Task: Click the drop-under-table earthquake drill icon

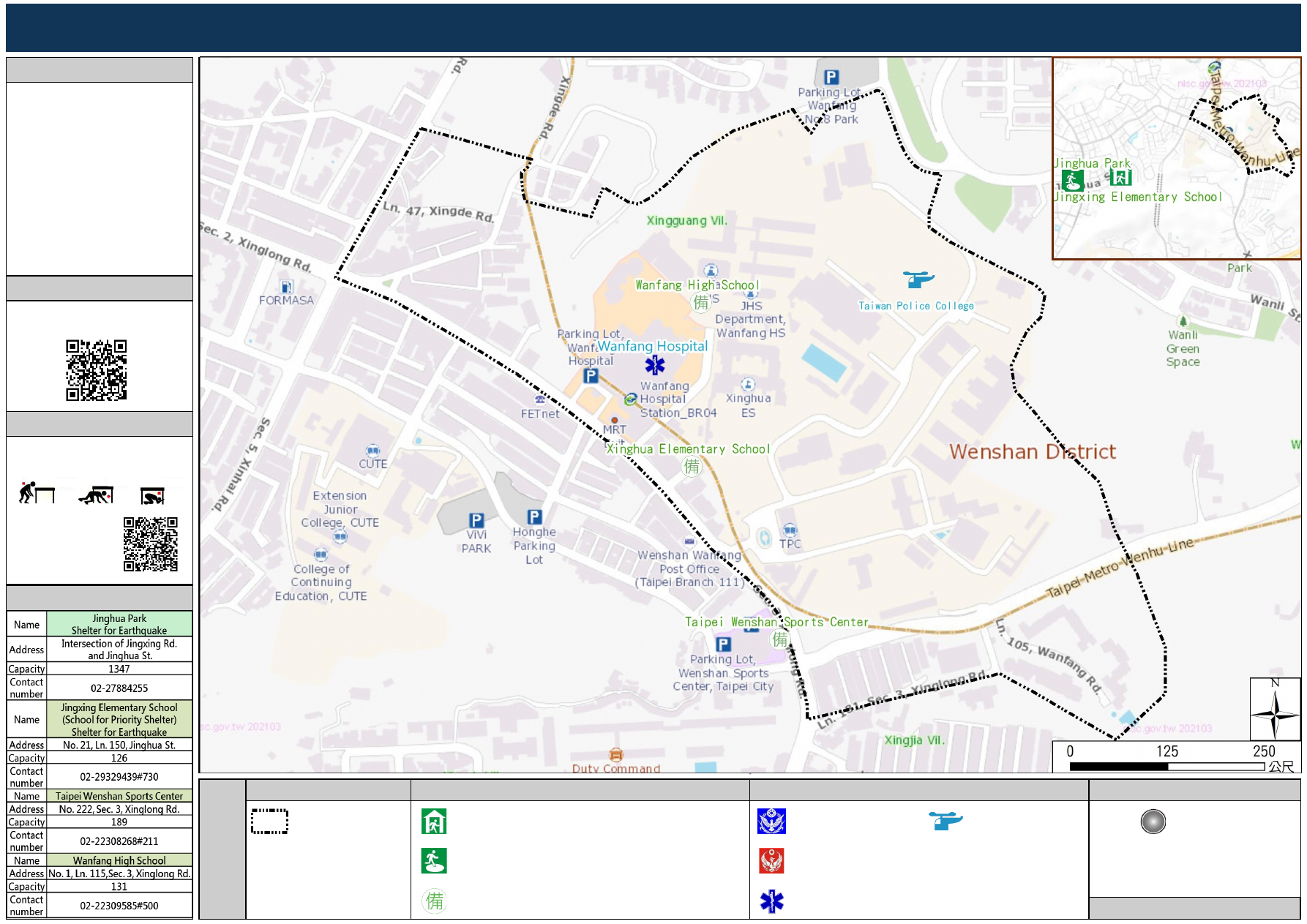Action: coord(37,493)
